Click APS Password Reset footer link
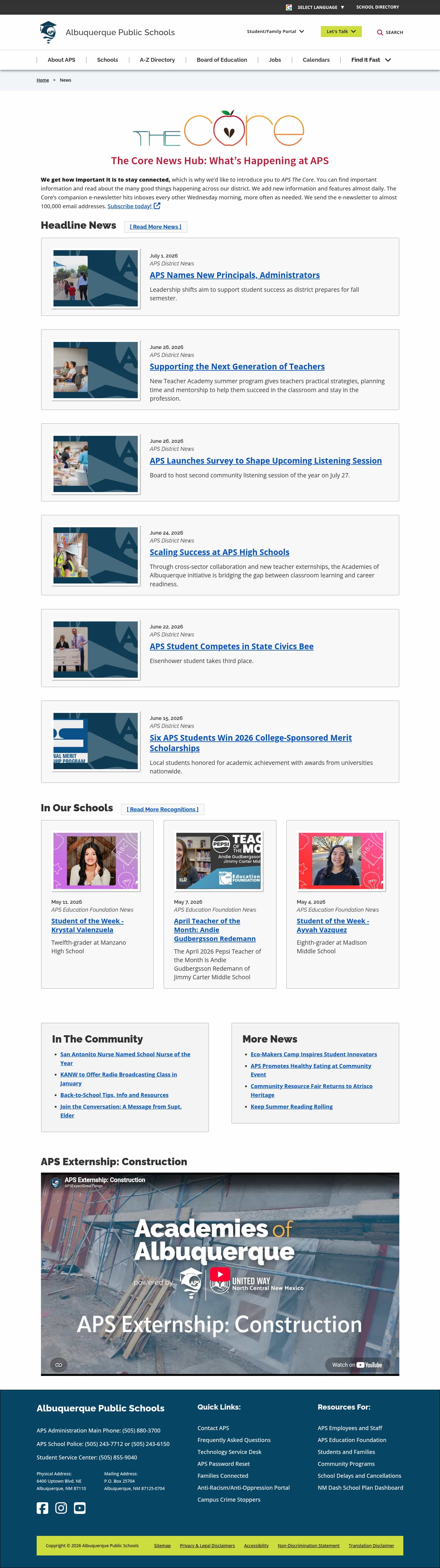The width and height of the screenshot is (440, 1568). 224,1464
